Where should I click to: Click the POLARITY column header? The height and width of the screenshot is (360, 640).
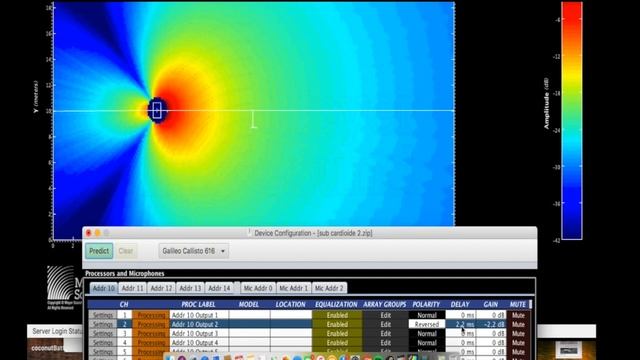426,304
